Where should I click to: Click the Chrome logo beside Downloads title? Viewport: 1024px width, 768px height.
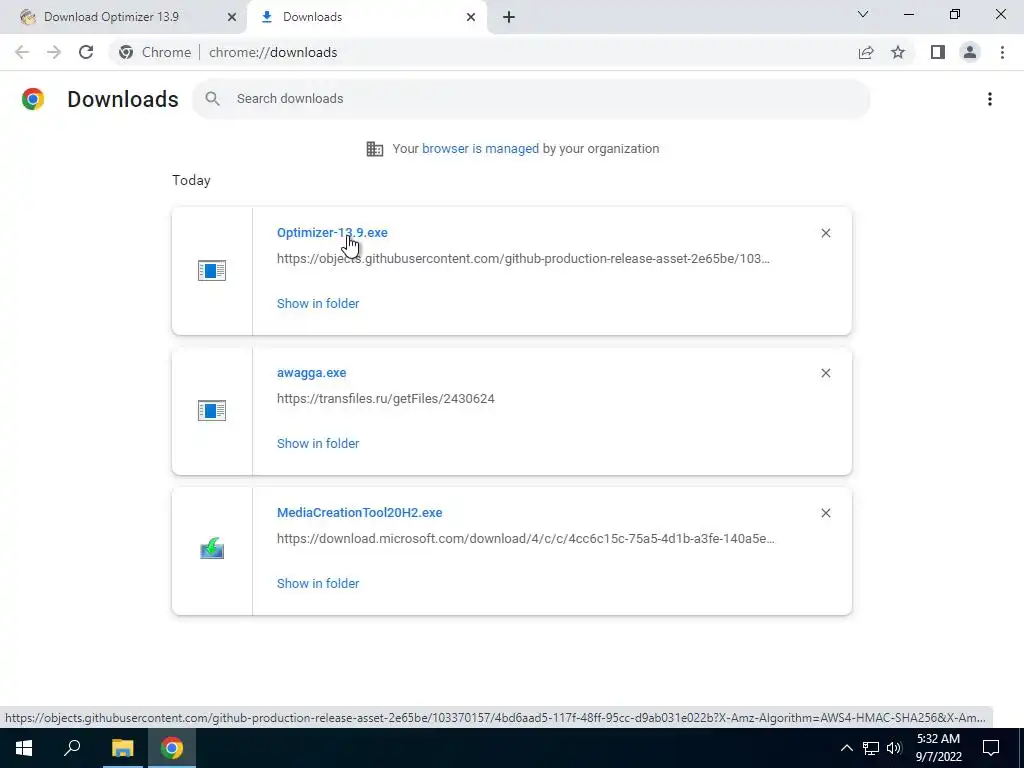(33, 99)
